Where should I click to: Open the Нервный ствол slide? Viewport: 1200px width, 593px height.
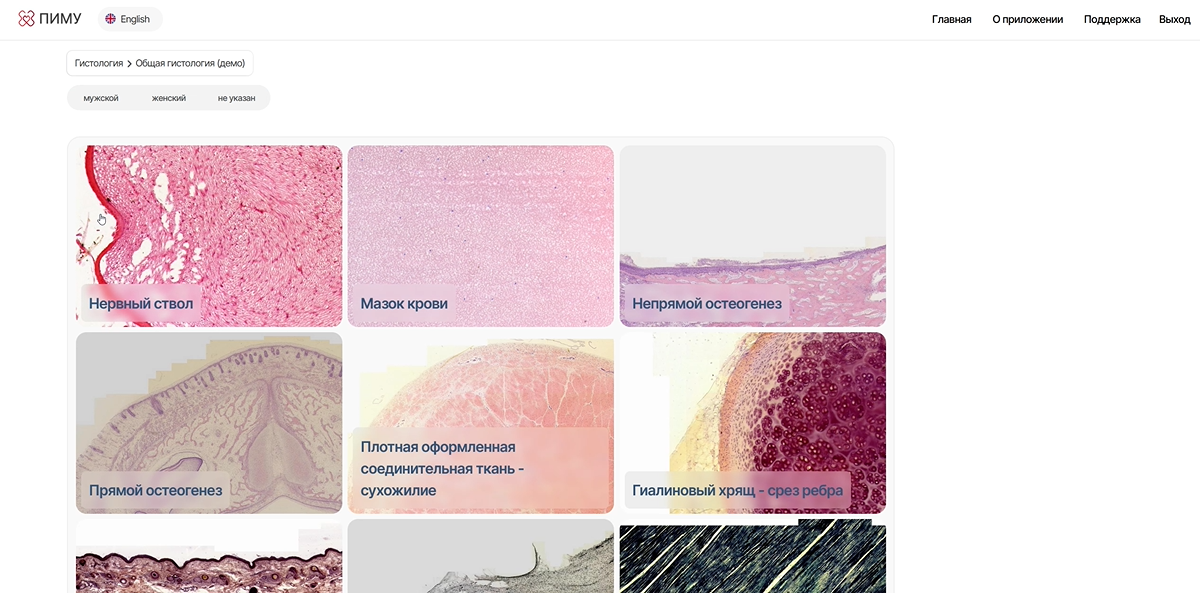click(x=209, y=236)
